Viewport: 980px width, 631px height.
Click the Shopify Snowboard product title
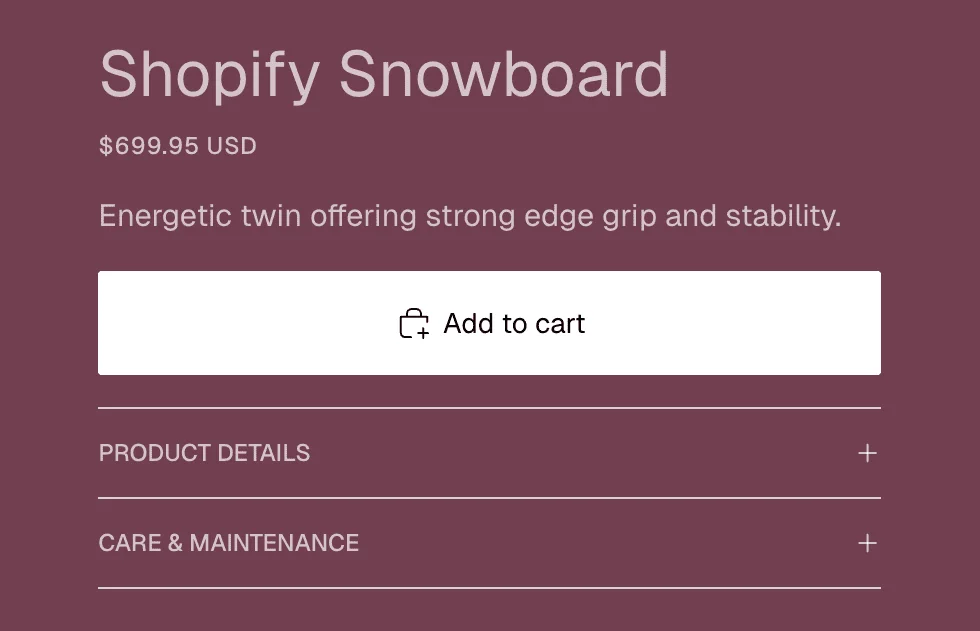[384, 74]
